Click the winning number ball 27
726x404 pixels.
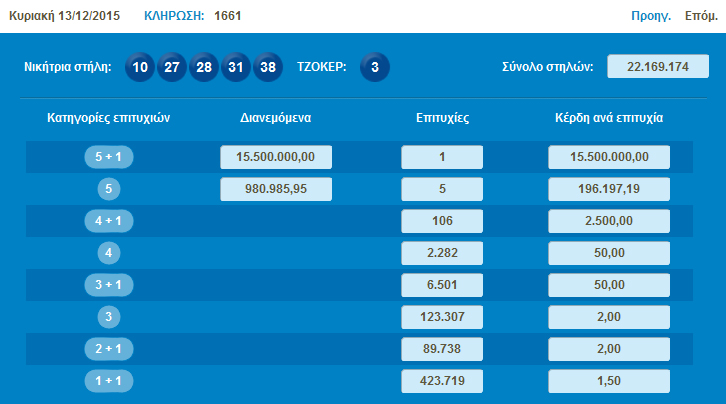172,67
